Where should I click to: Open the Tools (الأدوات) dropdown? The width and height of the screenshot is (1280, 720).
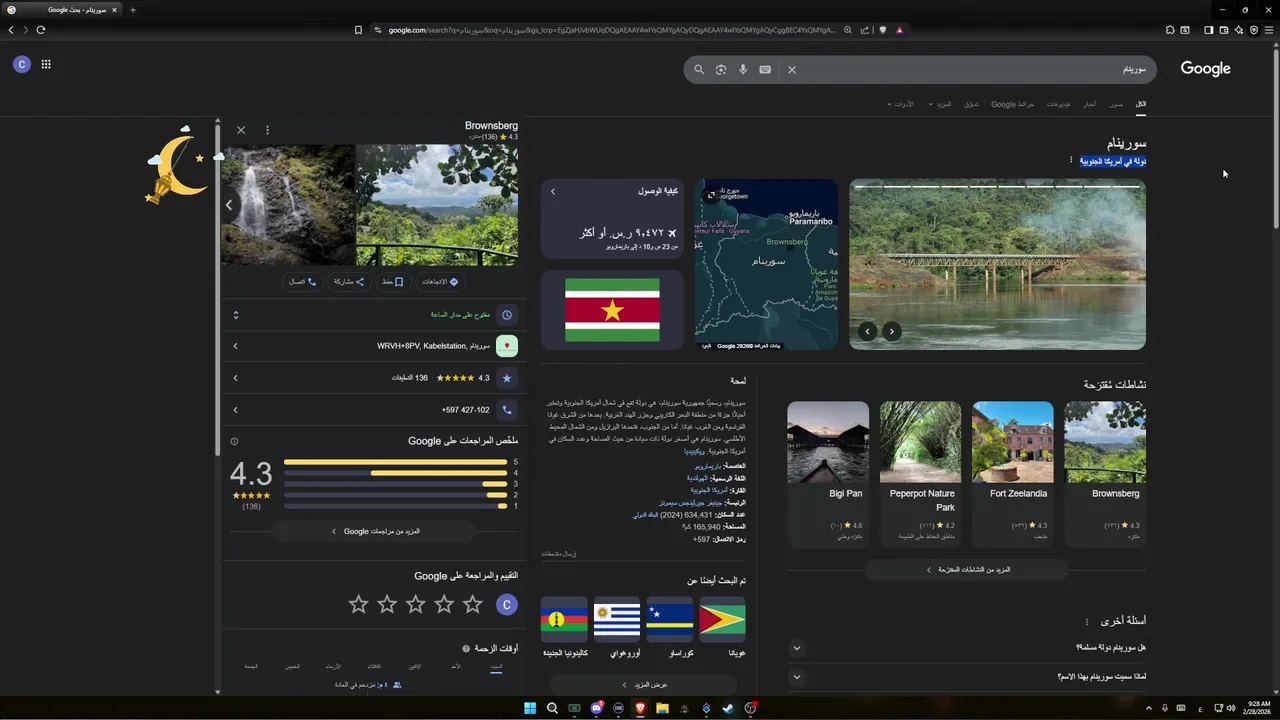pyautogui.click(x=902, y=104)
